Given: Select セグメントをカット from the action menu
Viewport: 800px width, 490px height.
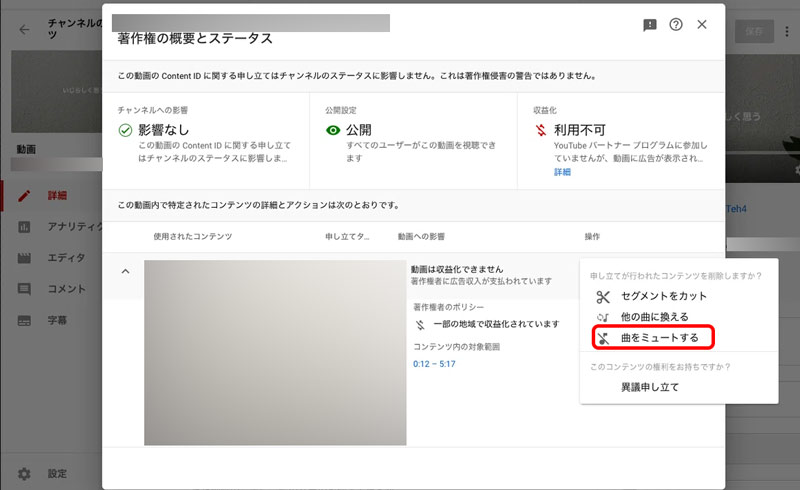Looking at the screenshot, I should (x=664, y=296).
